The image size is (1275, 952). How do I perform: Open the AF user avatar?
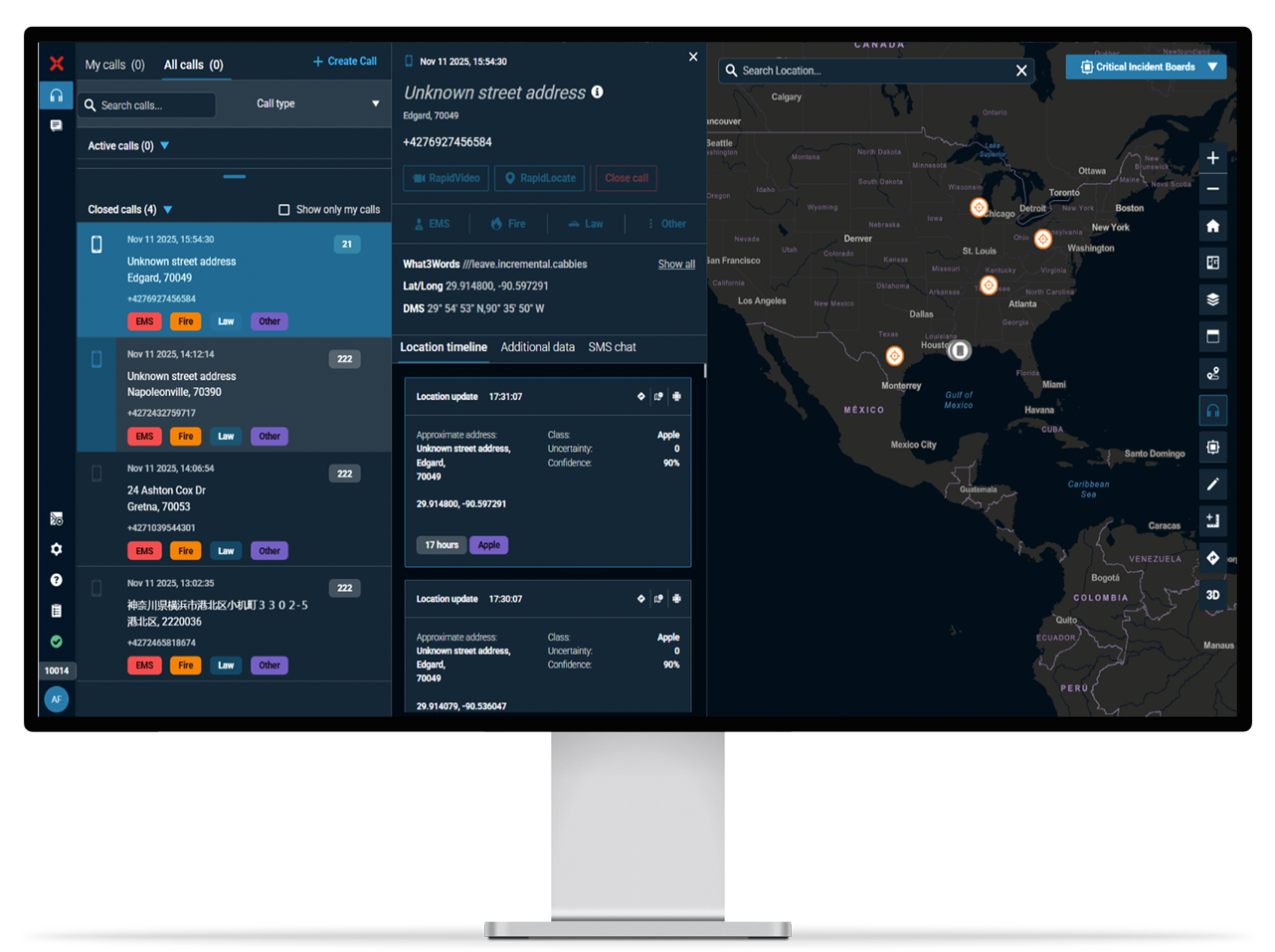[57, 699]
